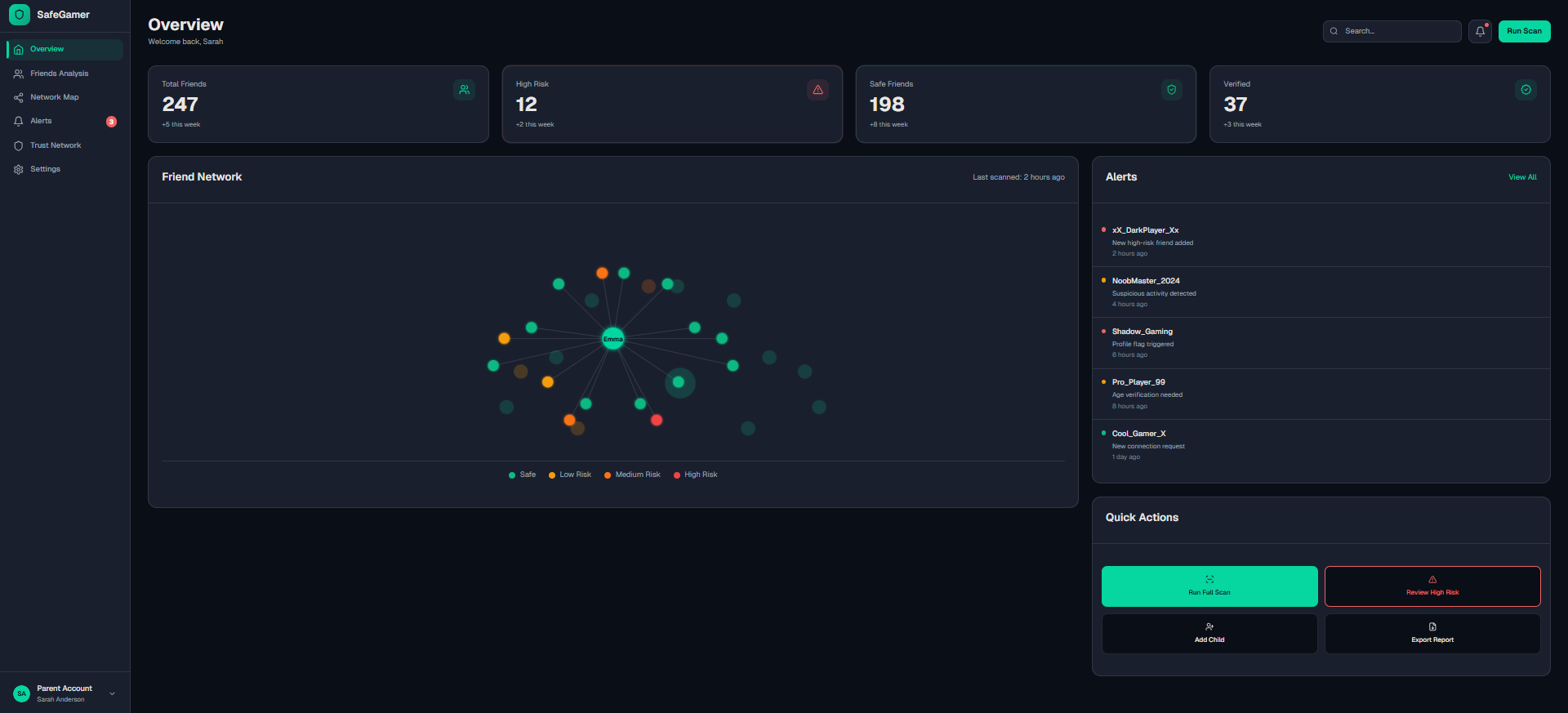Click the SA profile avatar
Screen dimensions: 1568x713
point(22,693)
